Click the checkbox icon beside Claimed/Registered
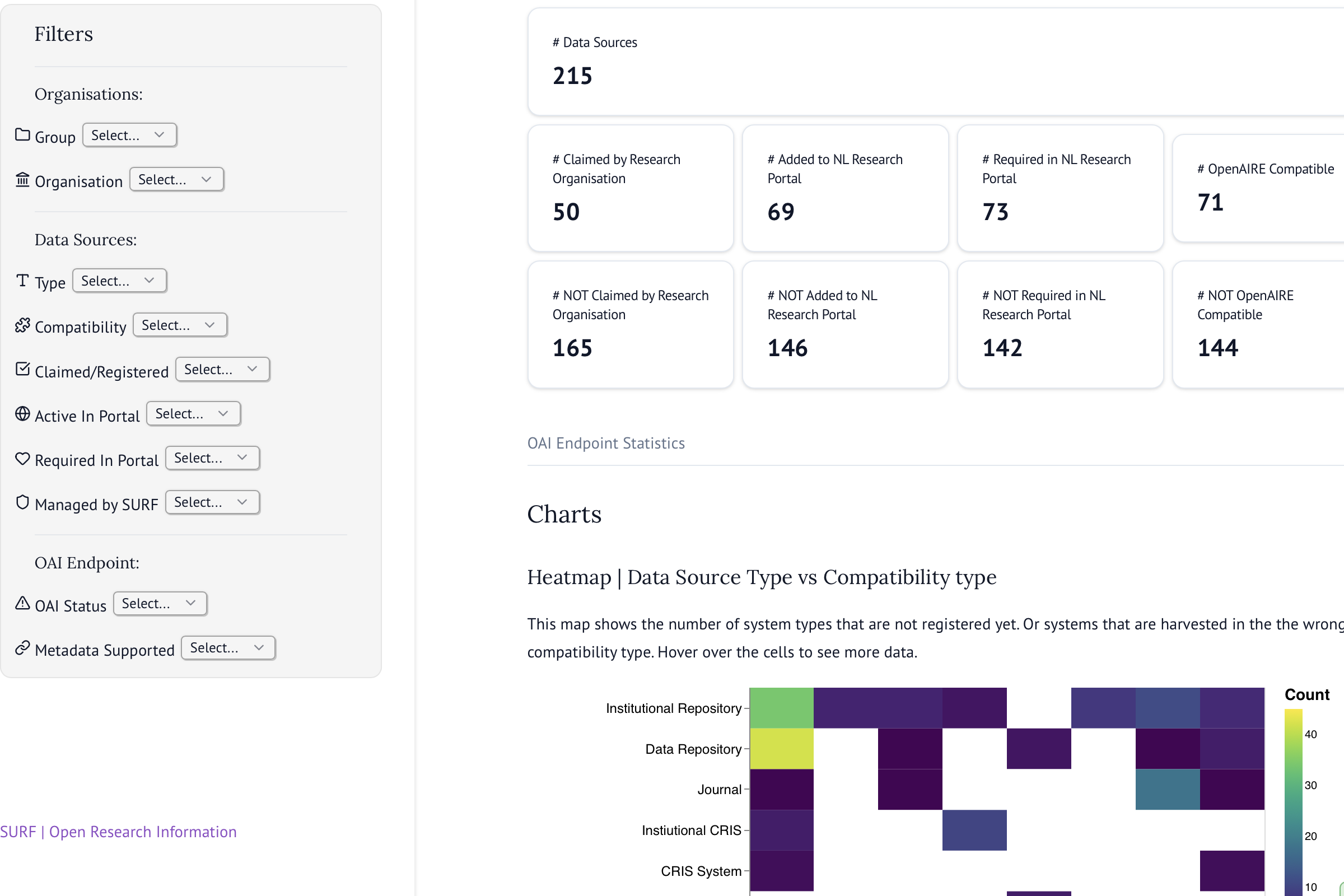Image resolution: width=1344 pixels, height=896 pixels. [22, 369]
